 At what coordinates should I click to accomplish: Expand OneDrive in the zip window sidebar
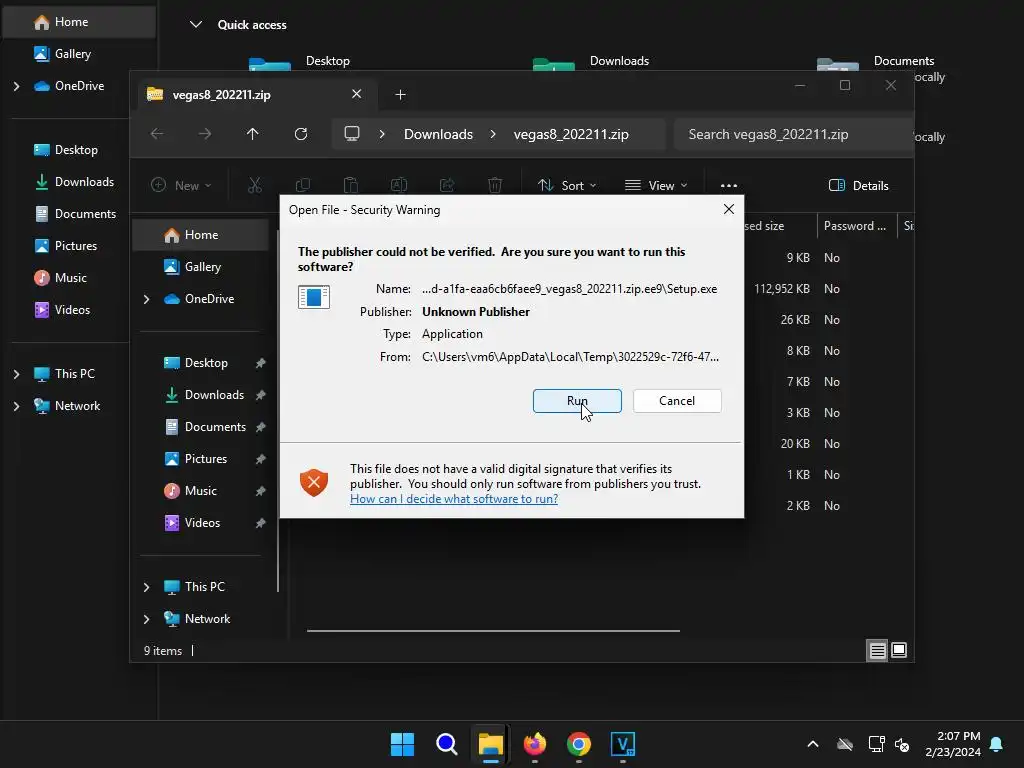146,299
